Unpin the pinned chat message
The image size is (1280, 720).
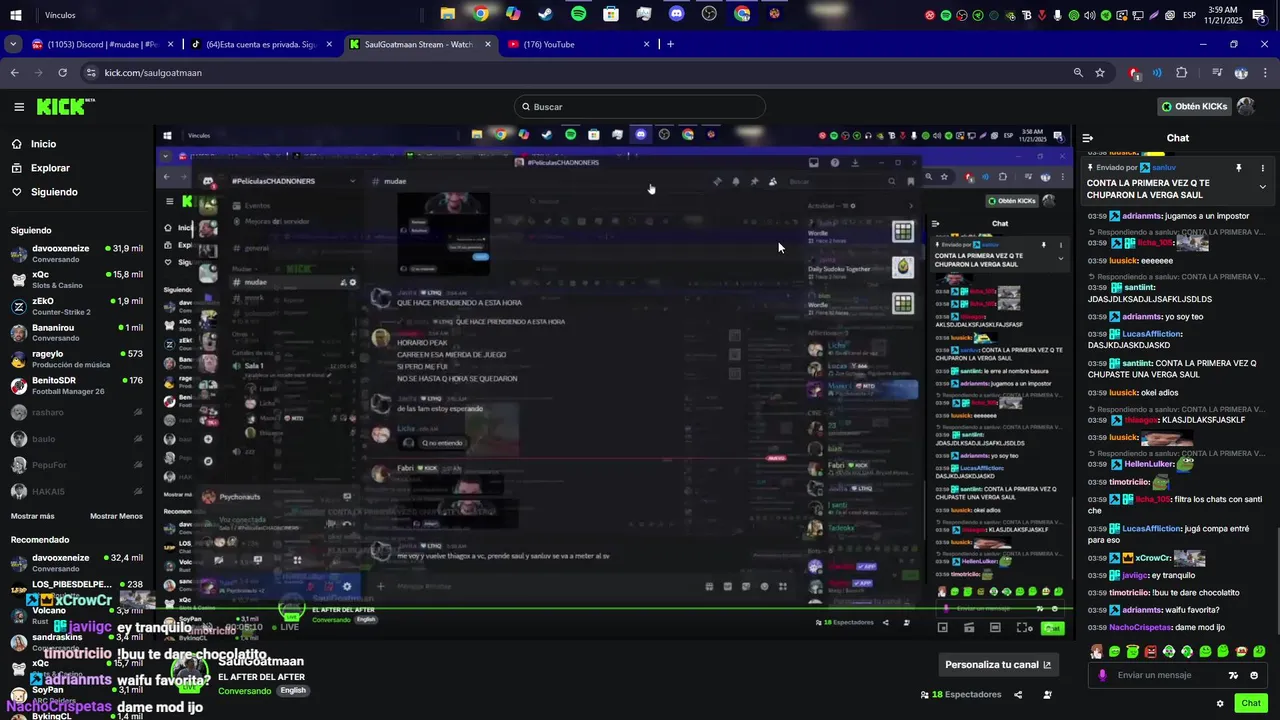pyautogui.click(x=1239, y=168)
